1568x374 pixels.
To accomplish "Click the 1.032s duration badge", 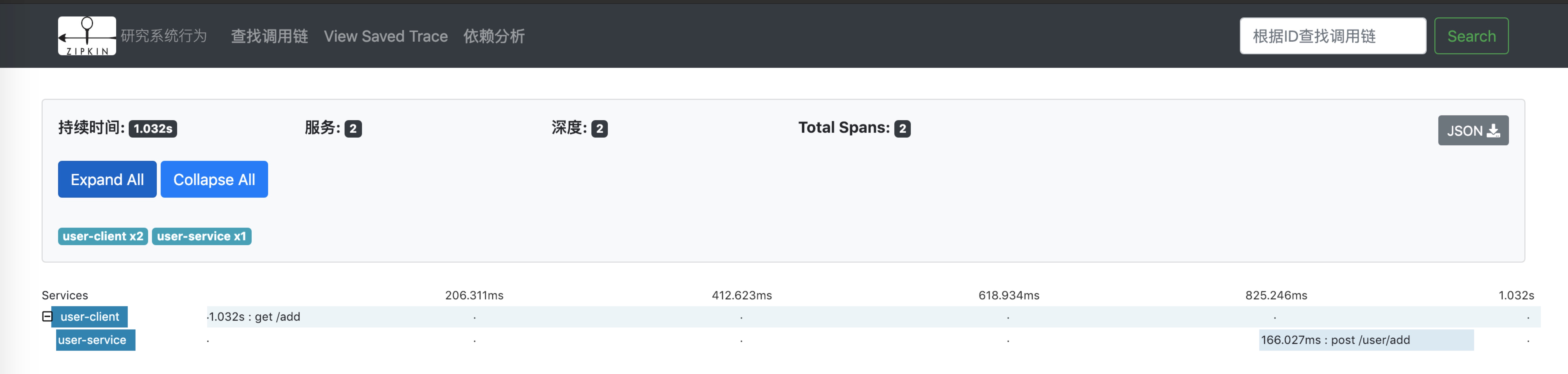I will (153, 129).
